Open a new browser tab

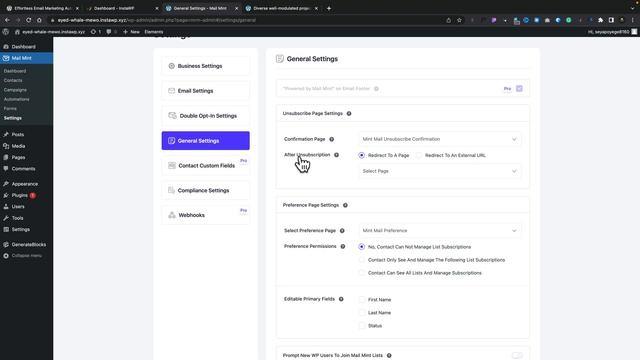329,8
